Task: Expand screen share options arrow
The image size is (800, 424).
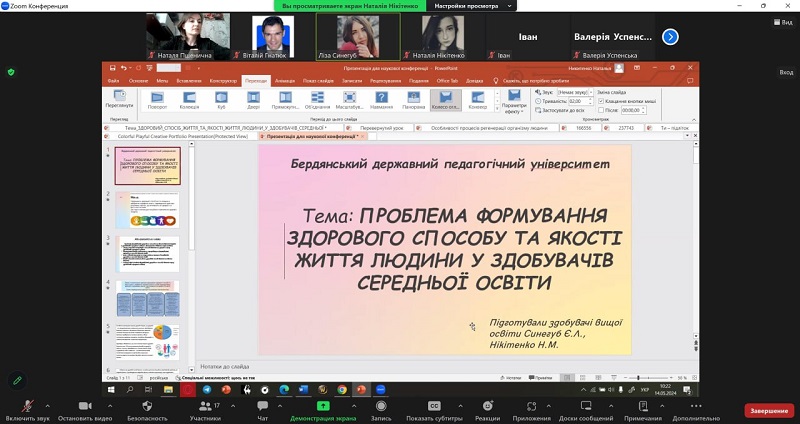Action: (x=354, y=406)
